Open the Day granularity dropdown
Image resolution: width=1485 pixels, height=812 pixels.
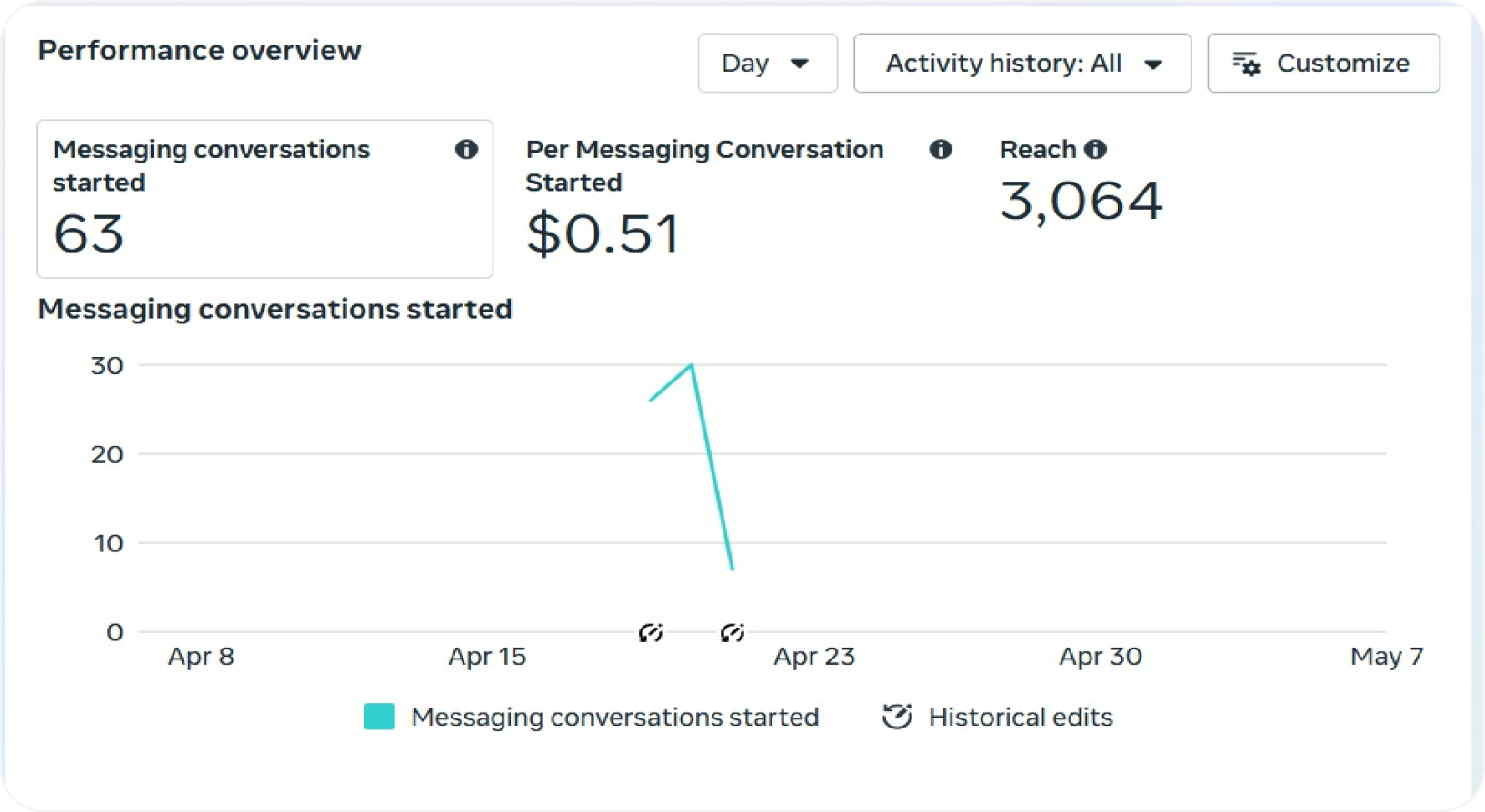click(x=768, y=63)
